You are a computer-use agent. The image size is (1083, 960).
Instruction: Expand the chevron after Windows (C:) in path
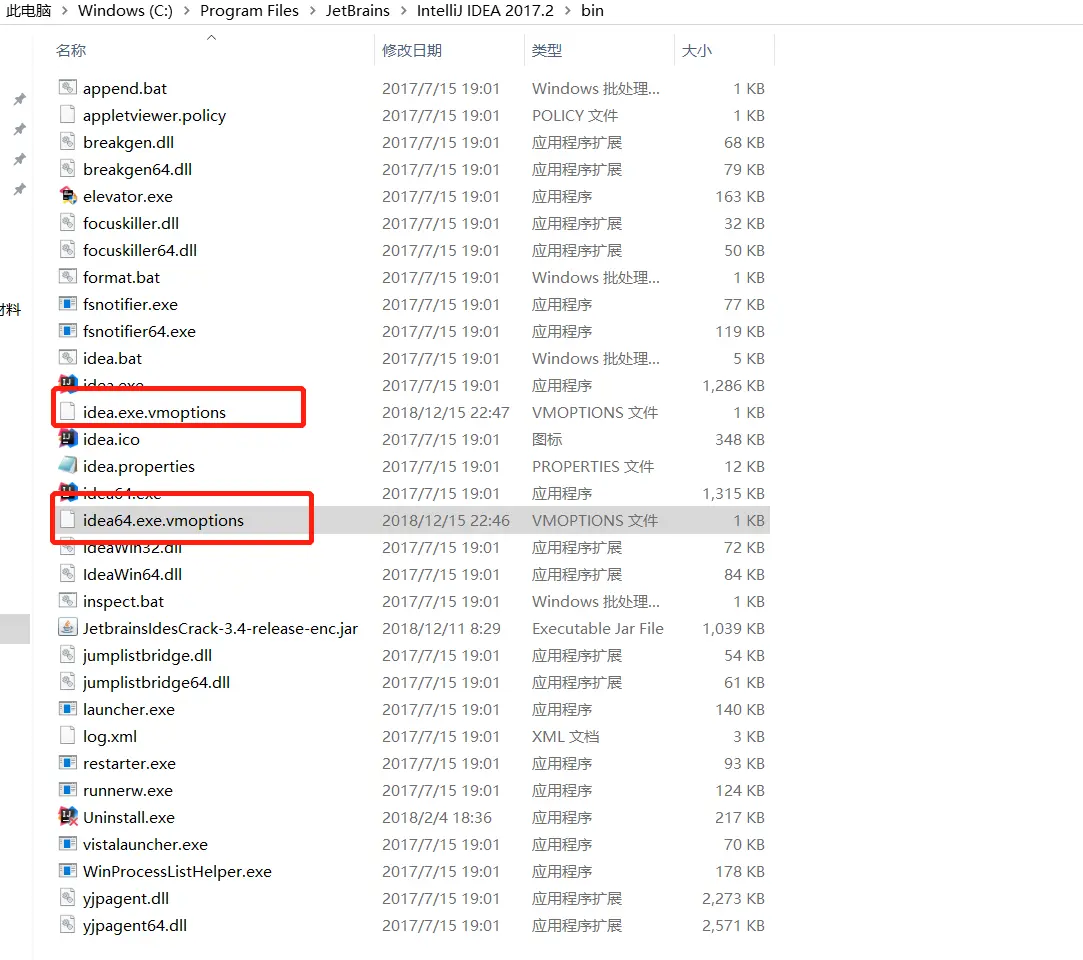(x=186, y=11)
